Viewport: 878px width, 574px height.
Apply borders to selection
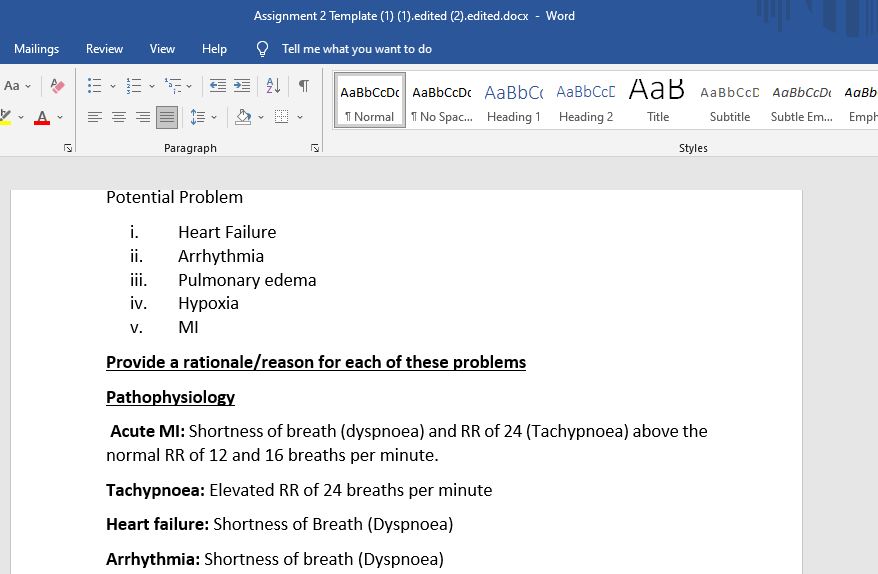pos(282,117)
